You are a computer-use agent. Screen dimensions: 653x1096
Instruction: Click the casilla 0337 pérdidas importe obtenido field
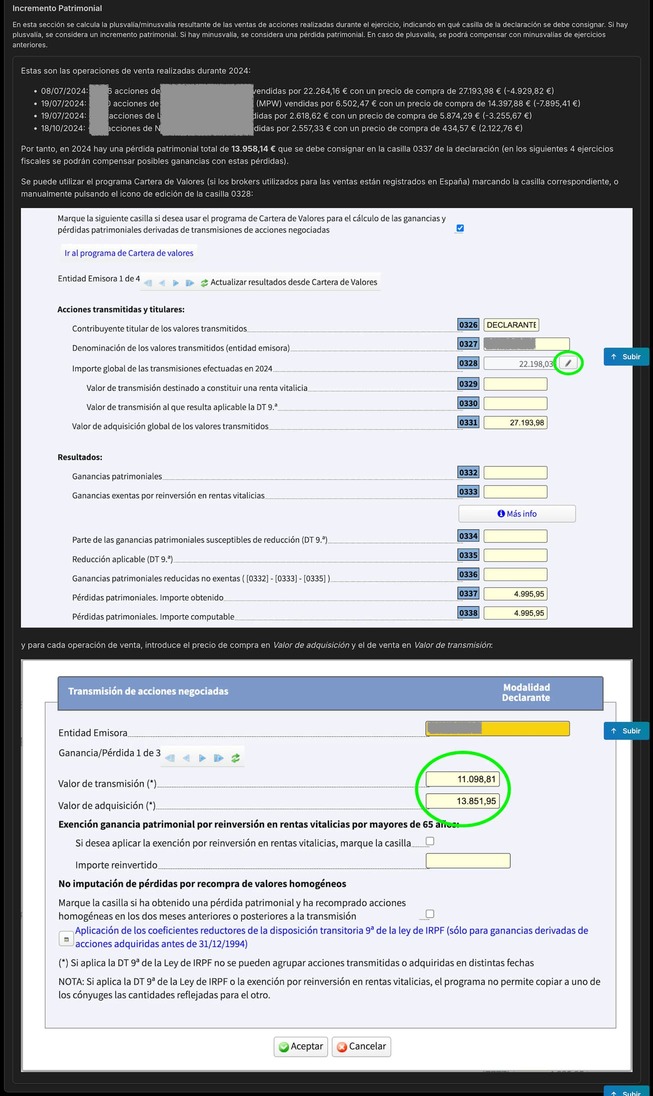pyautogui.click(x=515, y=593)
